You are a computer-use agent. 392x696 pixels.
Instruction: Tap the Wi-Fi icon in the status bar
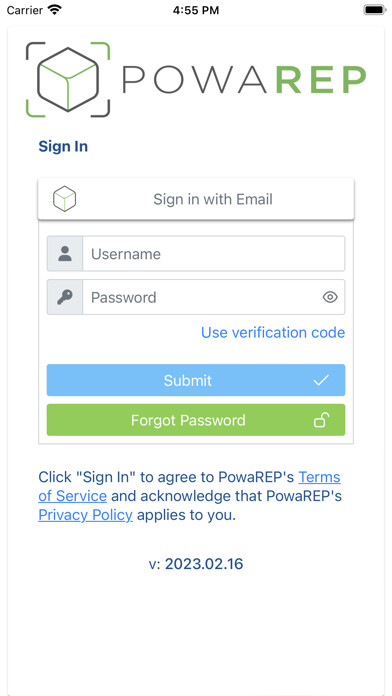(x=55, y=10)
